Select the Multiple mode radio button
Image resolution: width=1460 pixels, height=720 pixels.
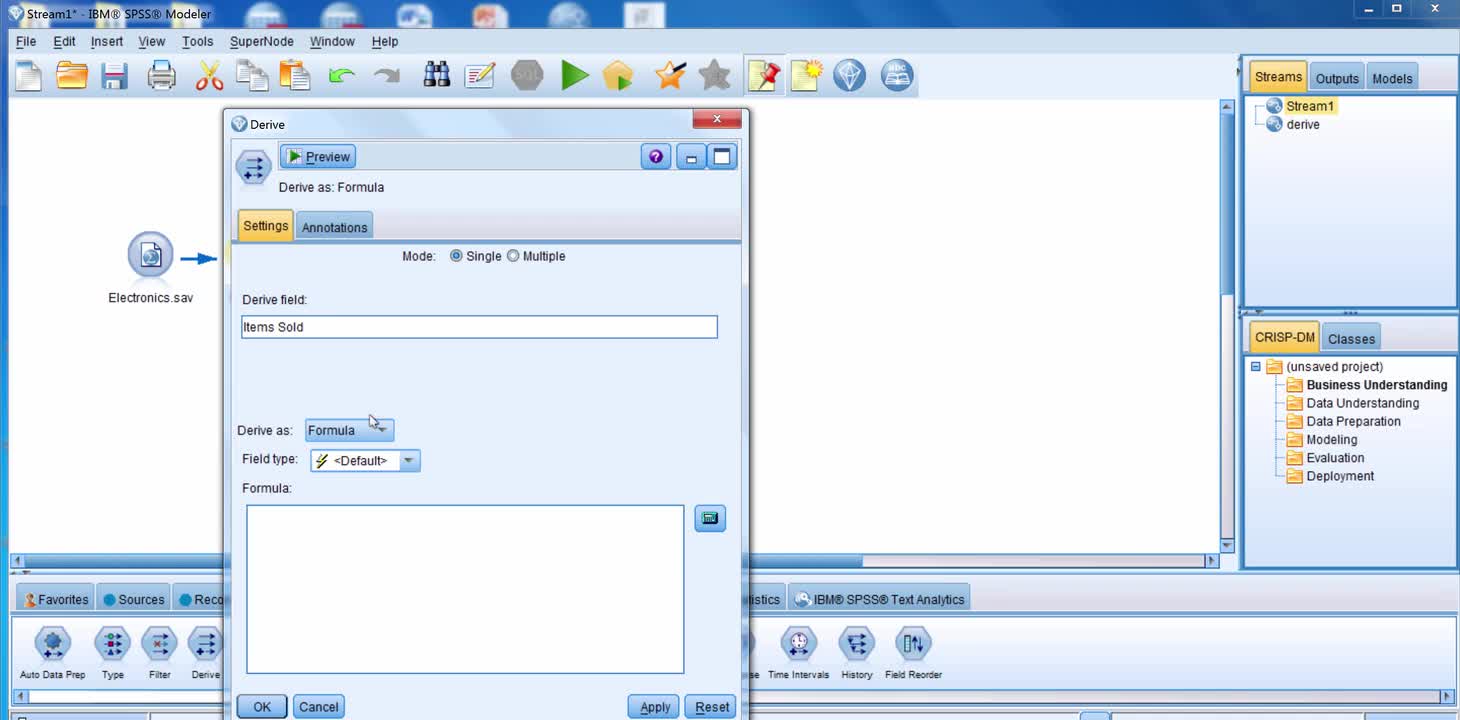tap(513, 256)
